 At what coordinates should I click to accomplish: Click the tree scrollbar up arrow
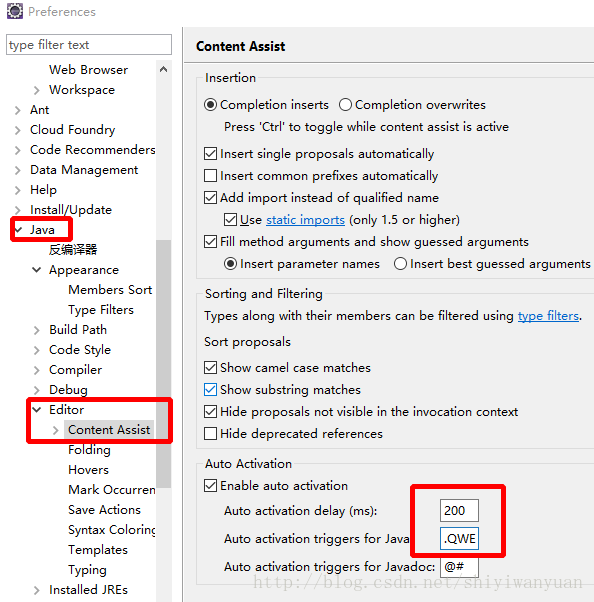point(164,69)
